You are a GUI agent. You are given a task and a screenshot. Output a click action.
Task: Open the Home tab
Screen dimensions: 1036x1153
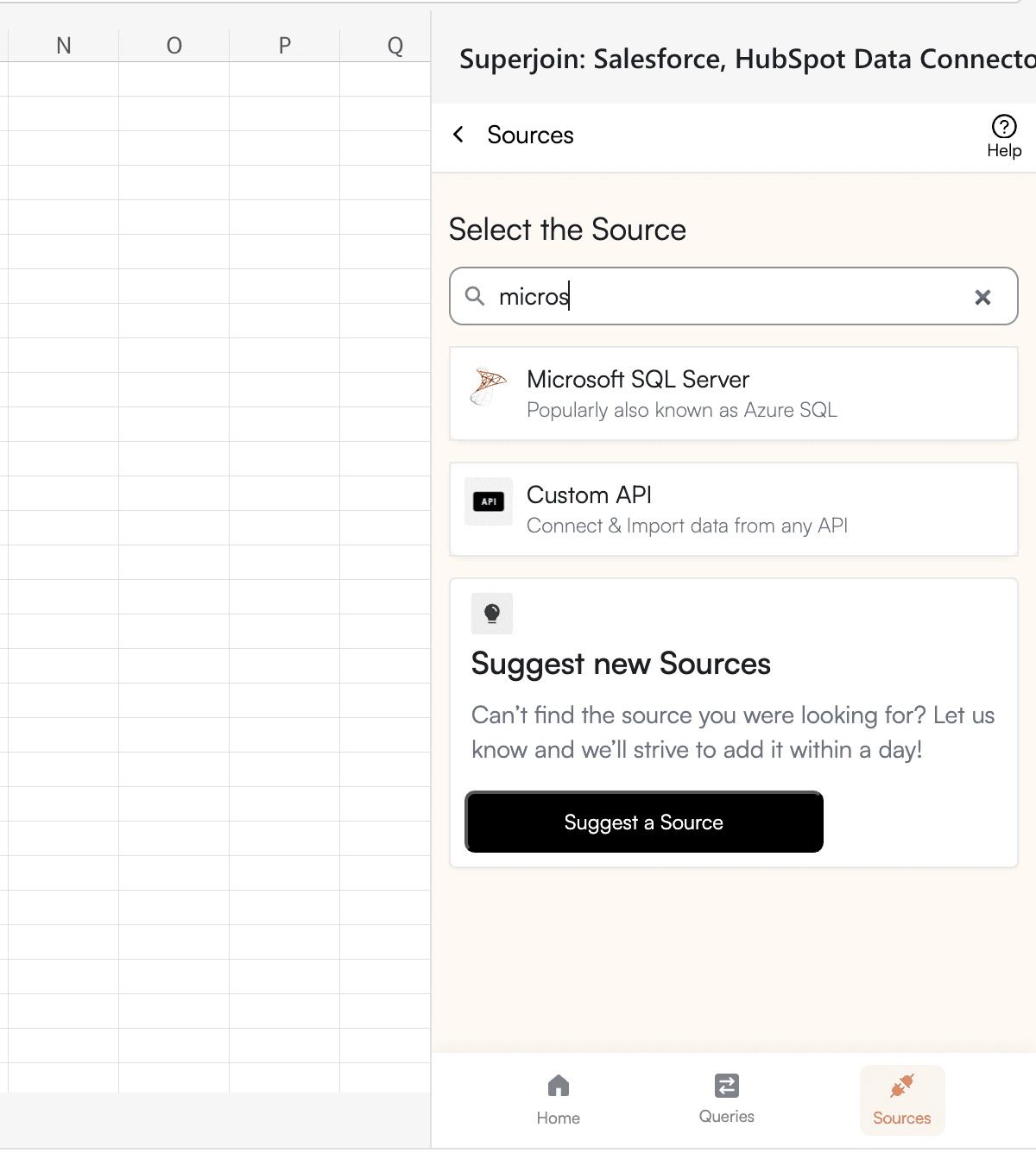pyautogui.click(x=559, y=1099)
